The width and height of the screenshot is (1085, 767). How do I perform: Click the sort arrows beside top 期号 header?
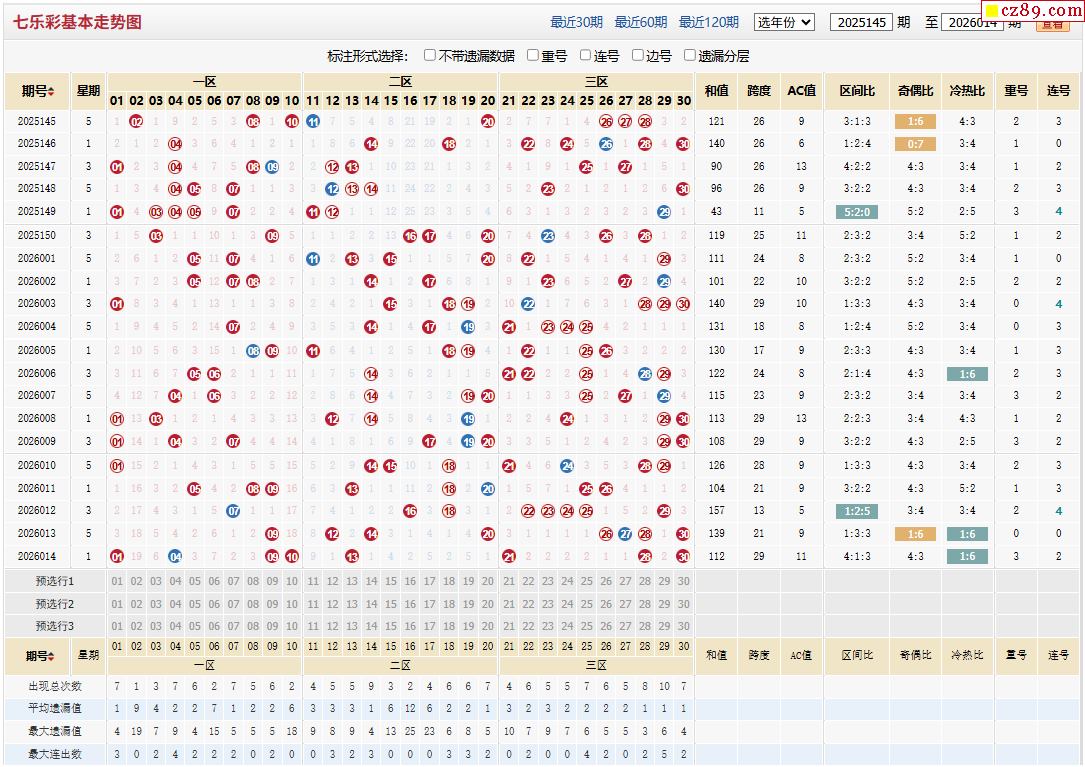[x=51, y=92]
